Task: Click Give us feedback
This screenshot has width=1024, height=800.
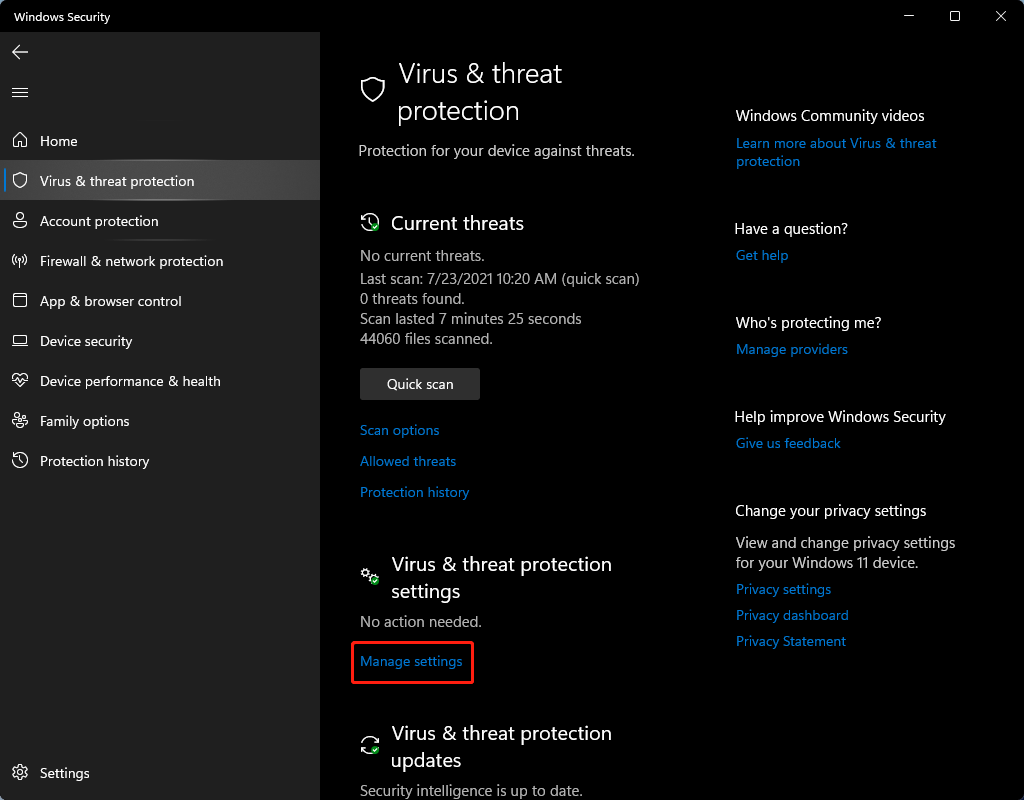Action: (787, 443)
